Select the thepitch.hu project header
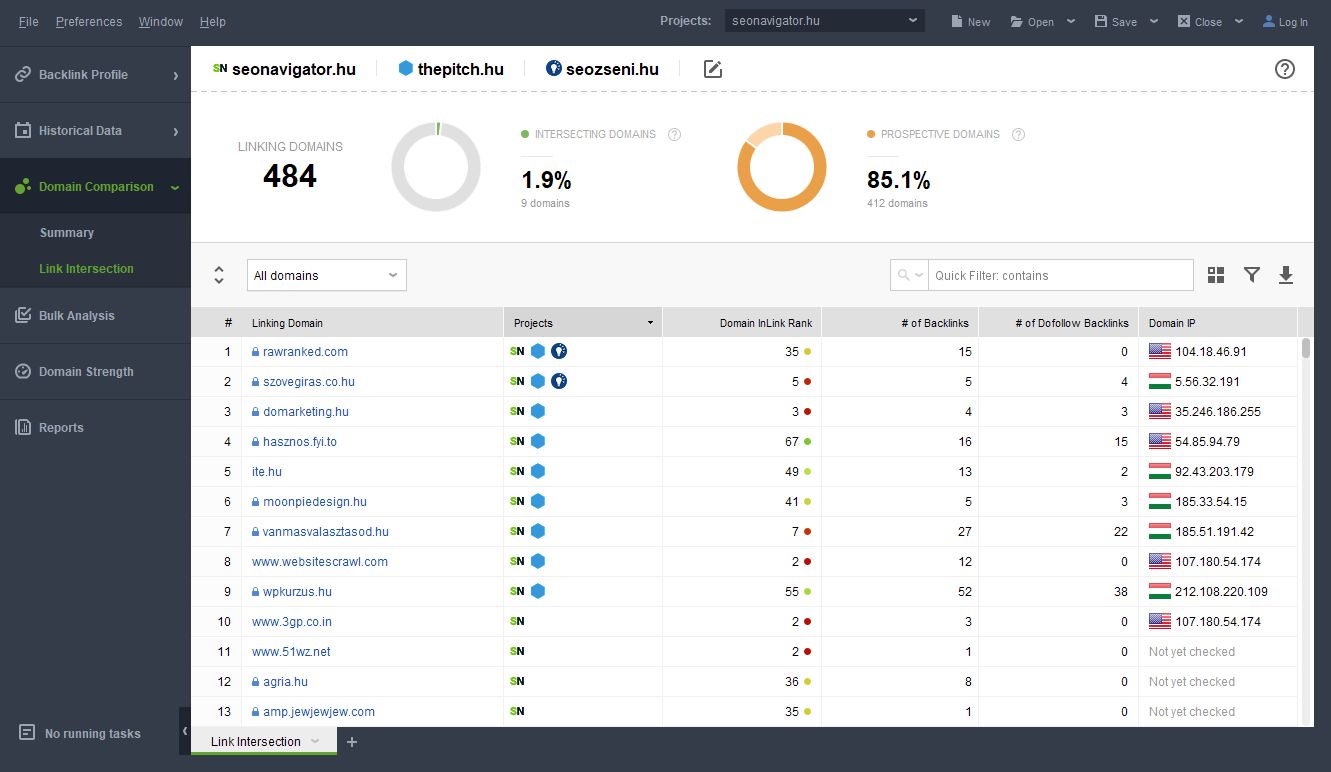Viewport: 1331px width, 772px height. [450, 69]
